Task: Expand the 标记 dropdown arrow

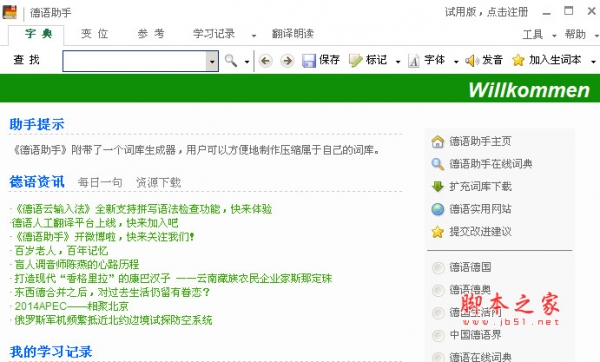Action: (x=398, y=61)
